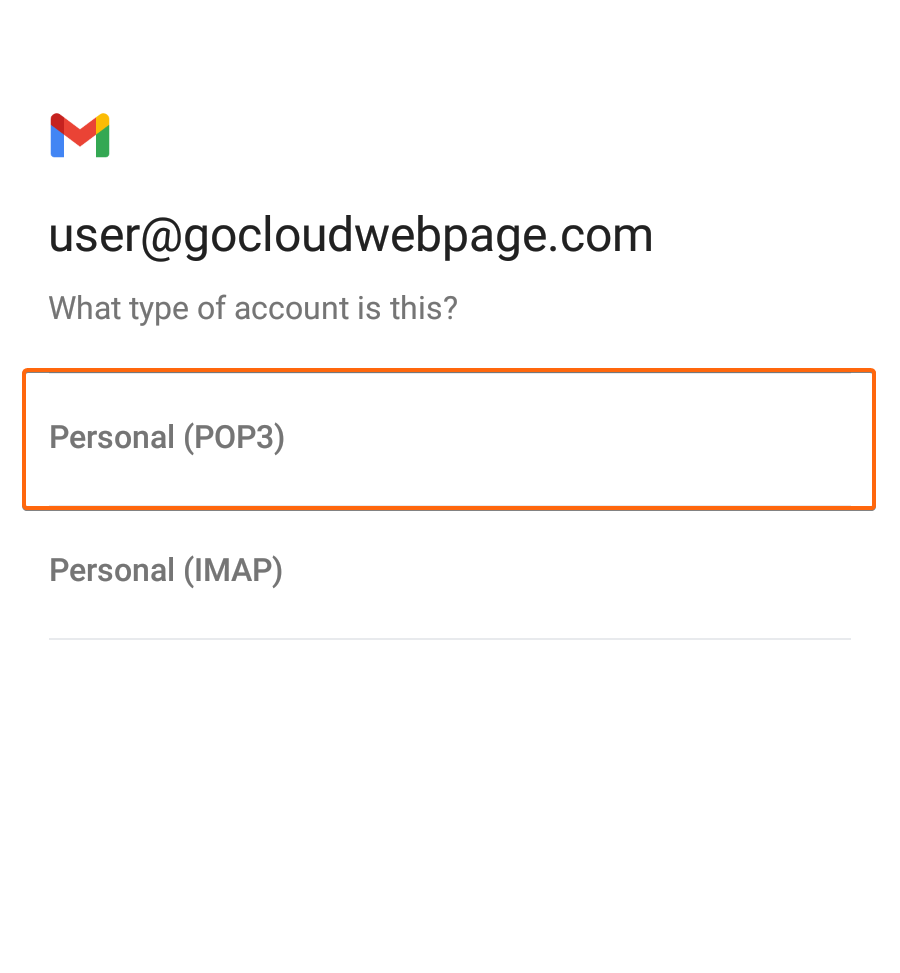Click the red section of the Gmail logo
900x973 pixels.
pos(80,132)
